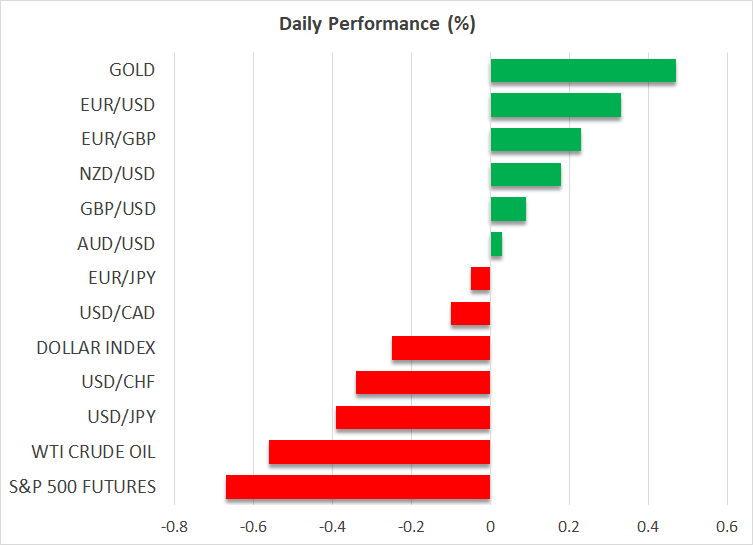Click the USD/CAD red bar

pos(471,313)
